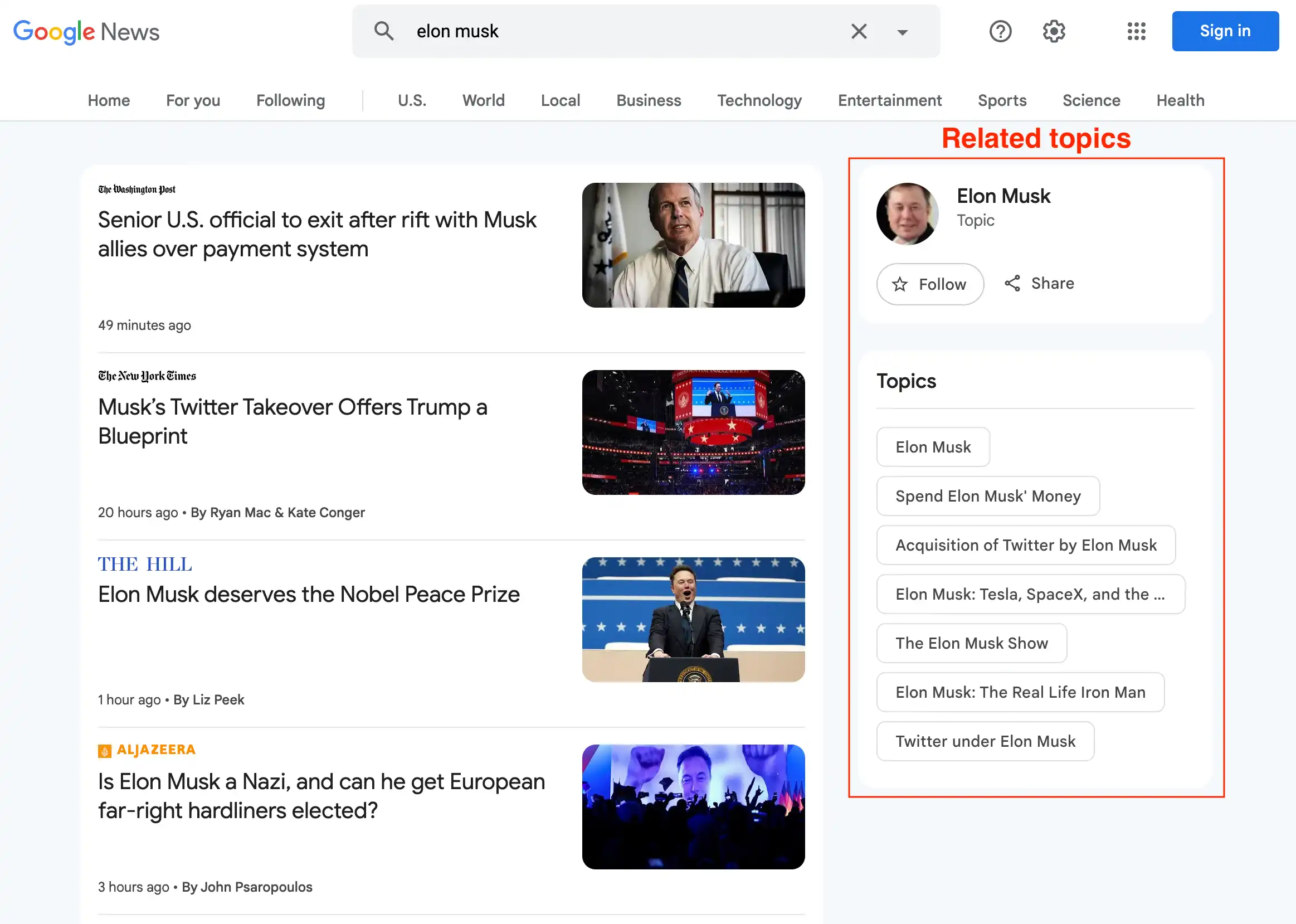Screen dimensions: 1296x924
Task: Open the Senior U.S. official to exit headline
Action: pyautogui.click(x=316, y=235)
